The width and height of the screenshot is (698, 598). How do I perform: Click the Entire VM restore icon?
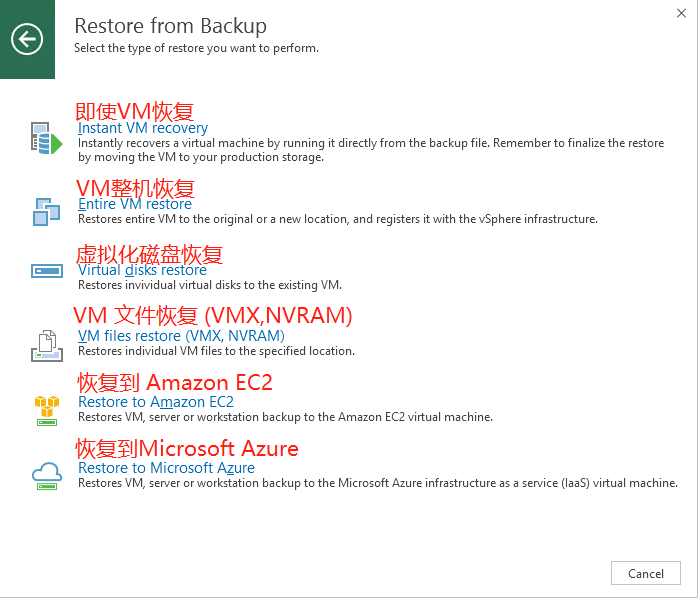pos(46,212)
